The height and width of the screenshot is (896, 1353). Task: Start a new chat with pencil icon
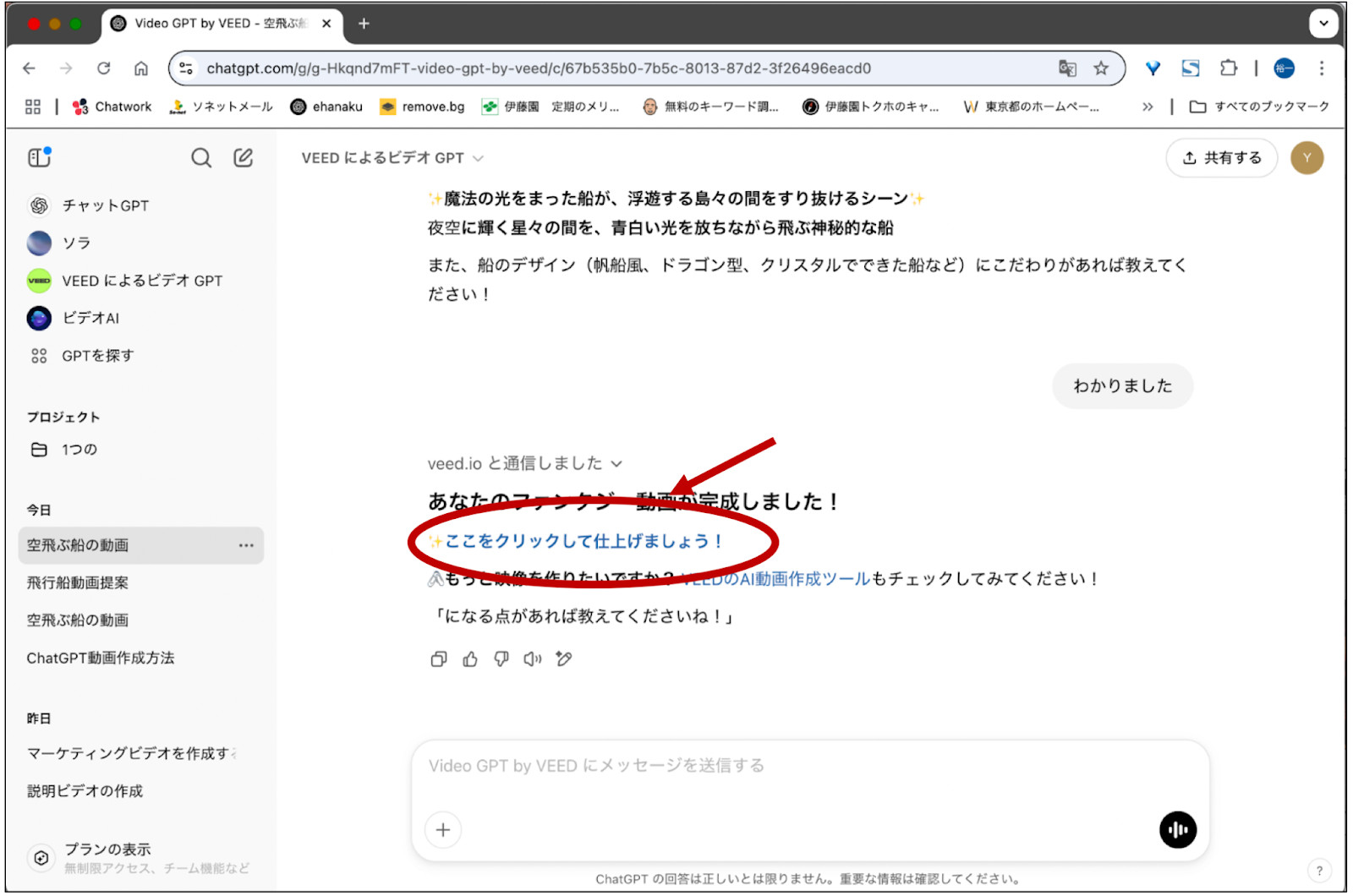click(244, 158)
